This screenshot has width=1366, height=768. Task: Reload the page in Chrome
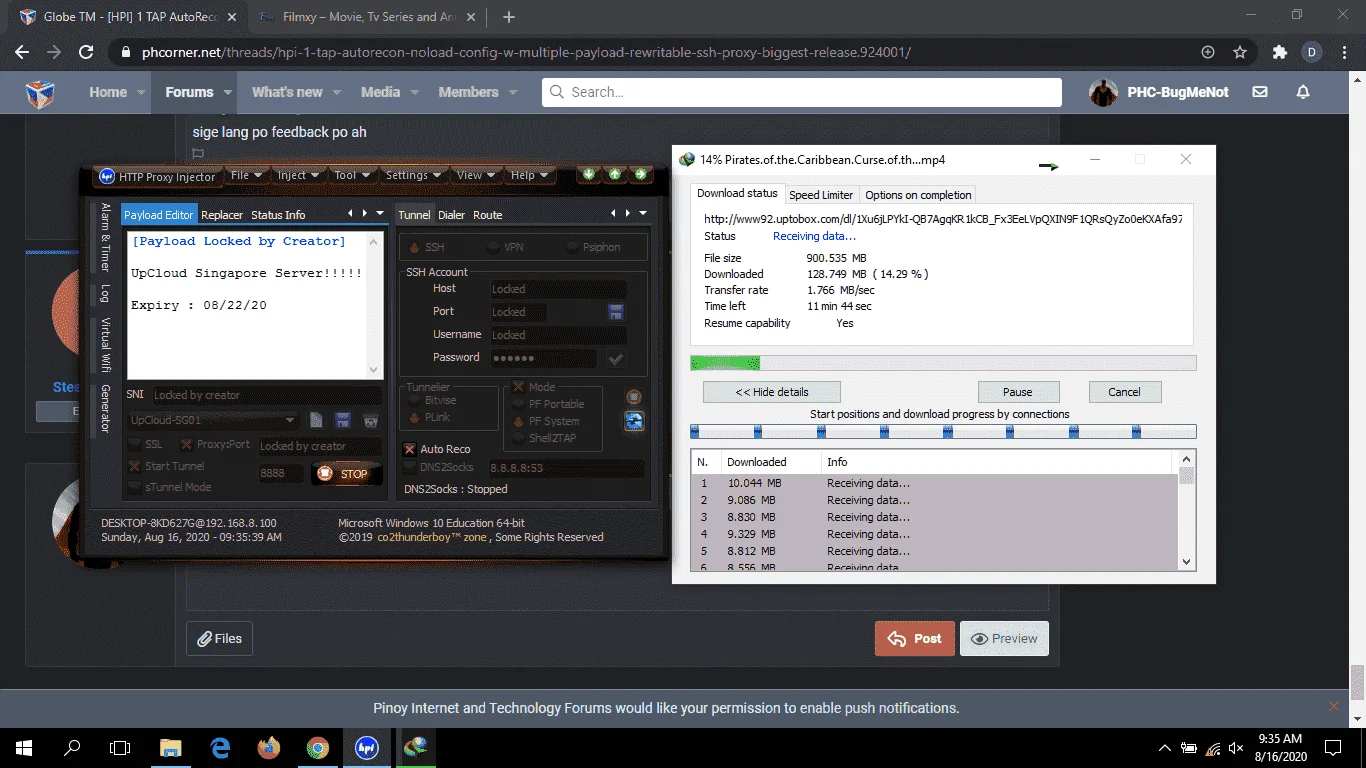coord(86,52)
